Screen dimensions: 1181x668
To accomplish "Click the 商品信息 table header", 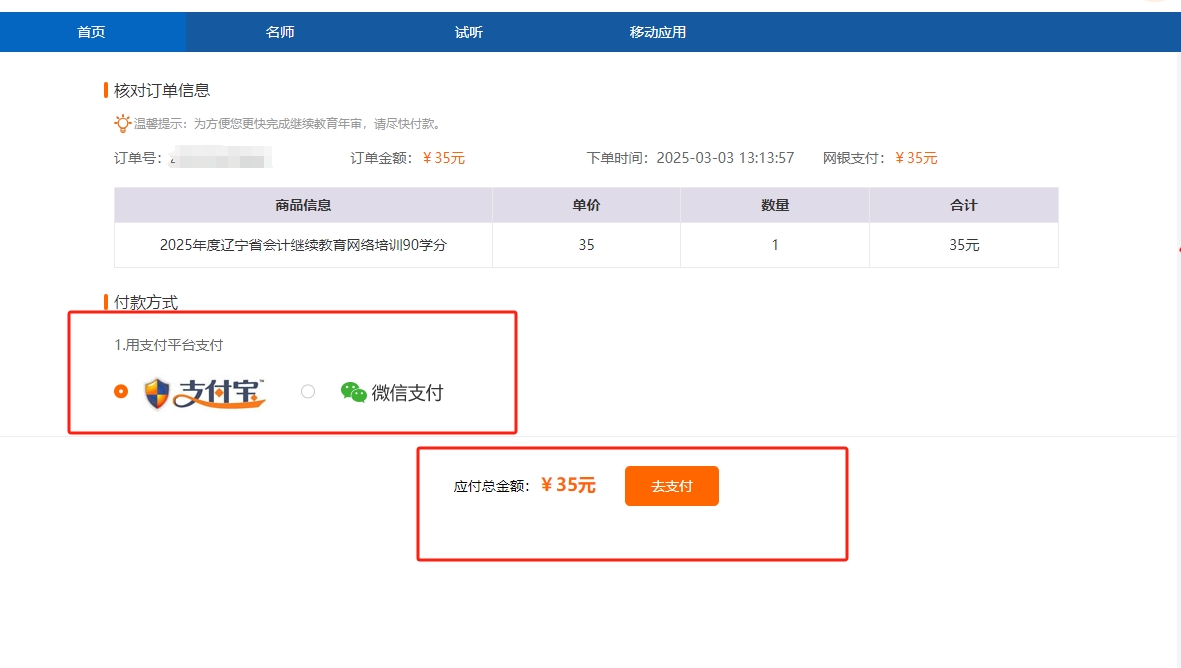I will click(x=304, y=204).
